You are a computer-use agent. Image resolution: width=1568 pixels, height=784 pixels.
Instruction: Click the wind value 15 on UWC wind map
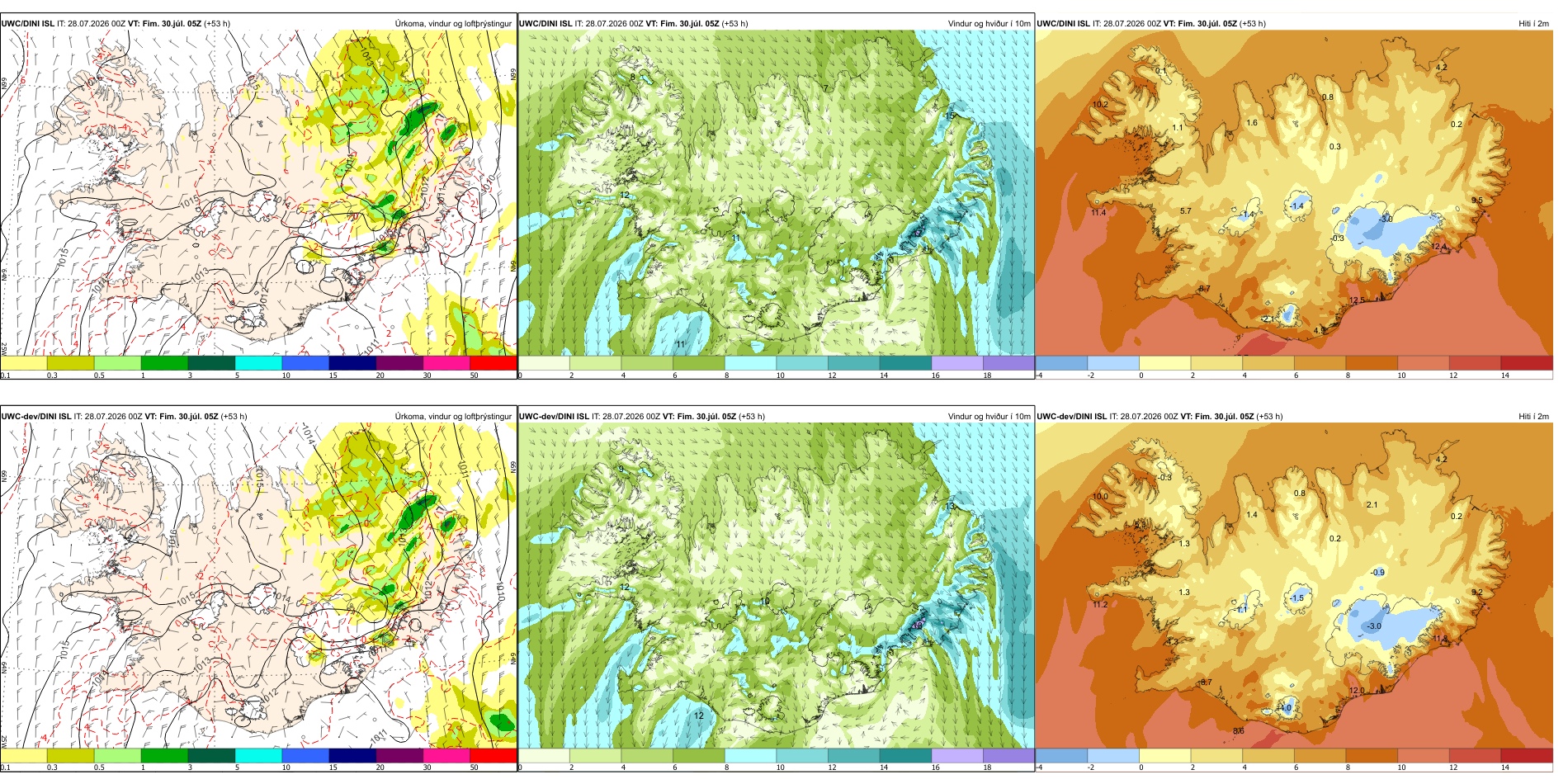tap(950, 116)
